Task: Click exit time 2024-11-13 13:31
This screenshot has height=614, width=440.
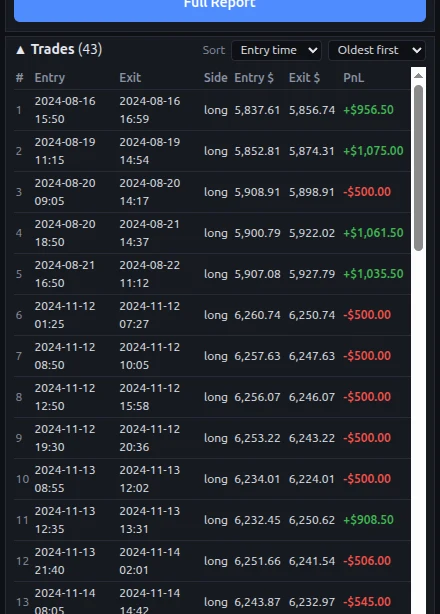Action: click(x=150, y=520)
